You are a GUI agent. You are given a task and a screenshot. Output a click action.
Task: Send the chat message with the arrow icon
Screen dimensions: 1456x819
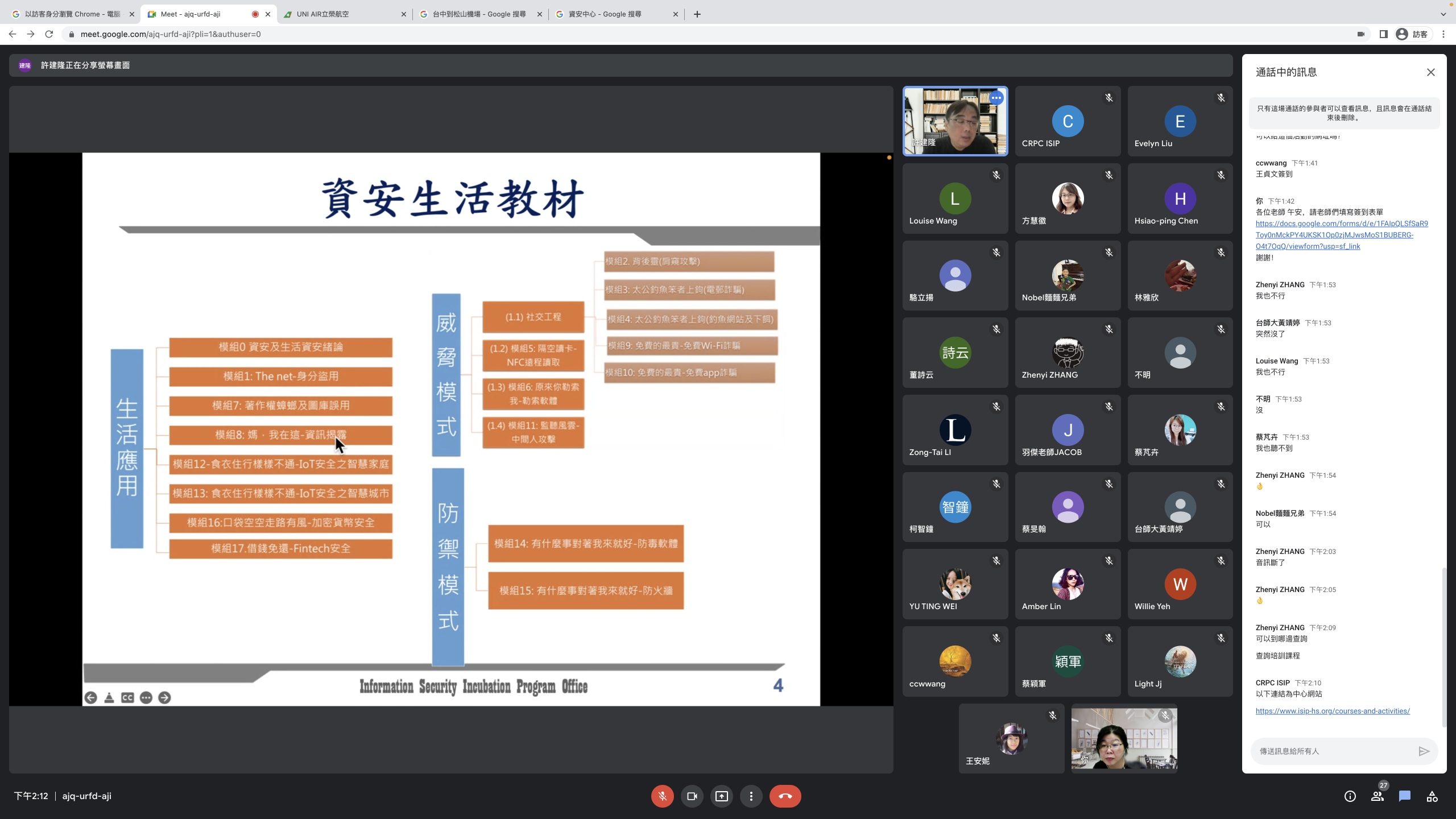pyautogui.click(x=1424, y=751)
